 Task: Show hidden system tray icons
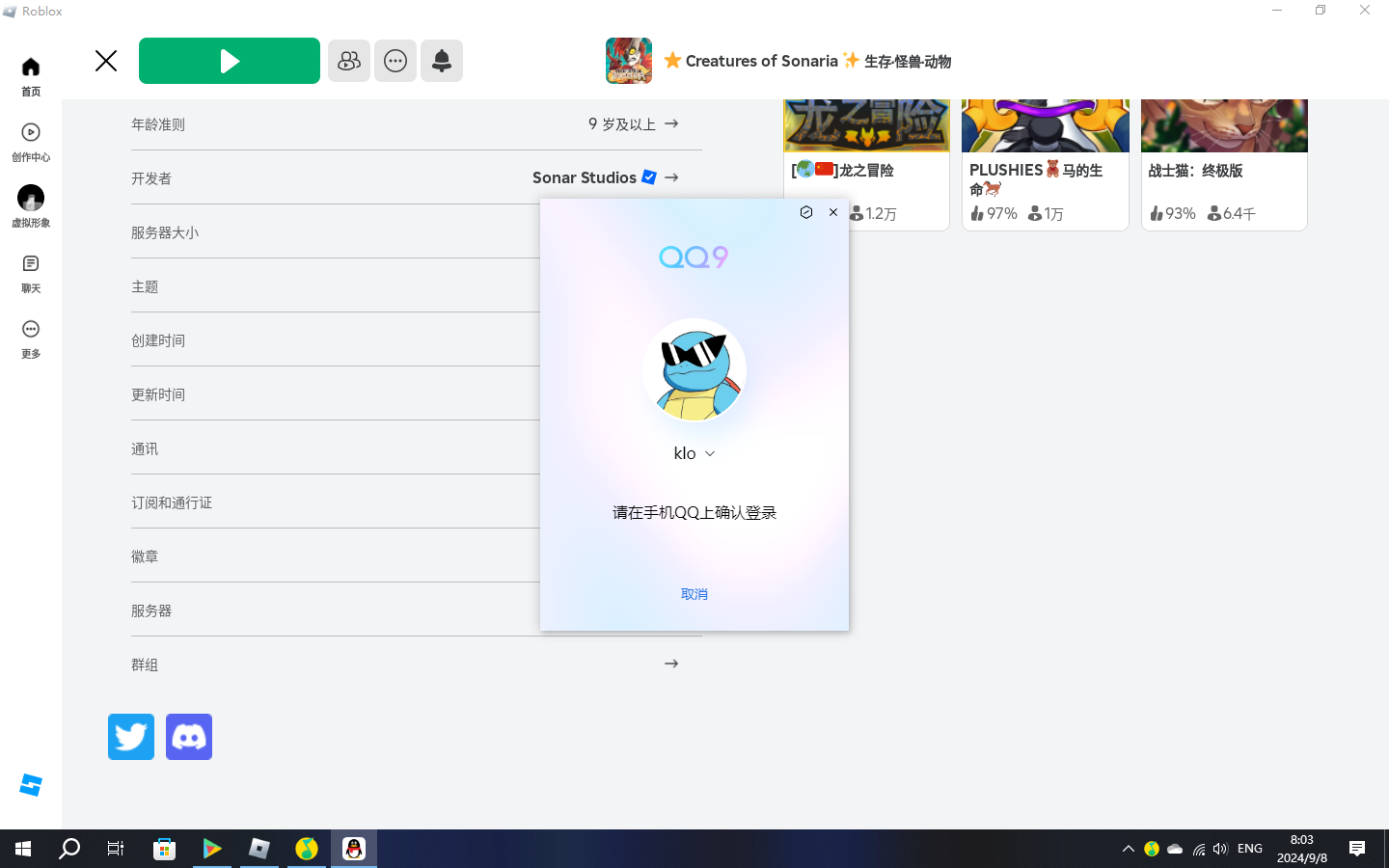click(1128, 849)
